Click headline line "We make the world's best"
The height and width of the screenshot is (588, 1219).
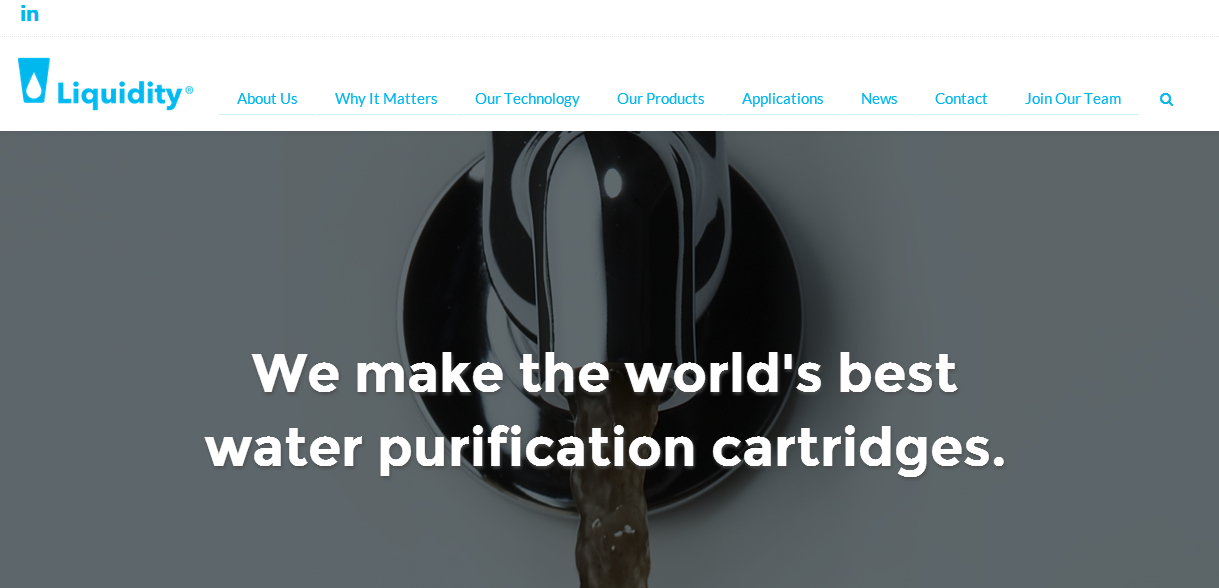coord(605,373)
